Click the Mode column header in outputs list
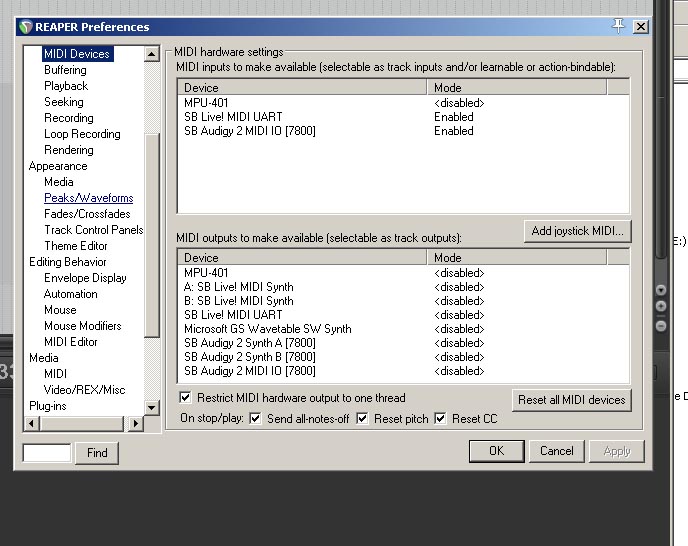Screen dimensions: 688x546 (517, 257)
